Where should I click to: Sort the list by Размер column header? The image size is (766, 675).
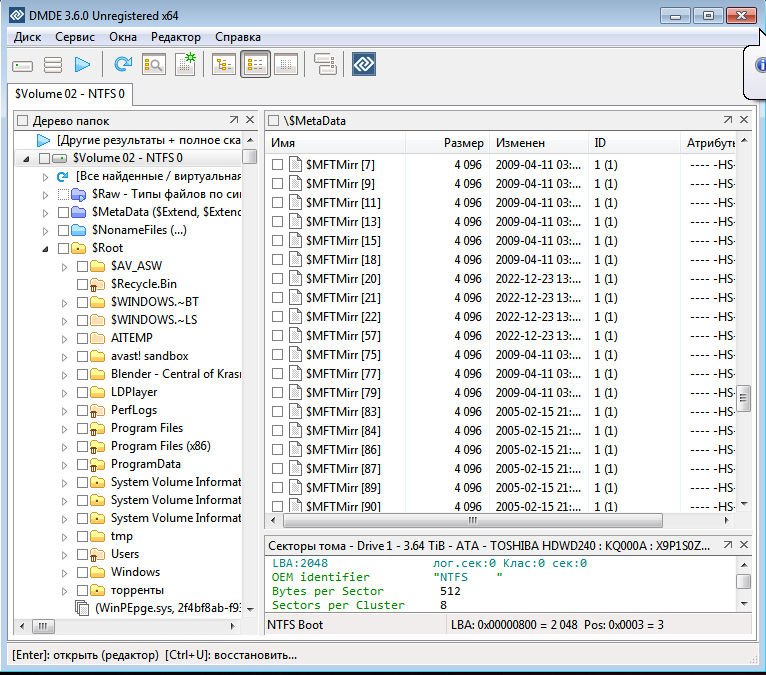(x=463, y=144)
